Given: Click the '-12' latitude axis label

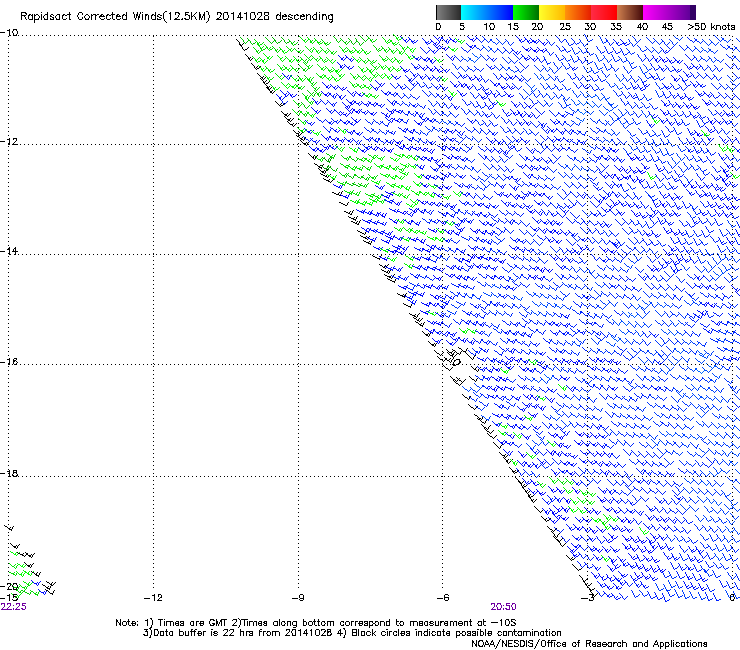Looking at the screenshot, I should tap(9, 142).
